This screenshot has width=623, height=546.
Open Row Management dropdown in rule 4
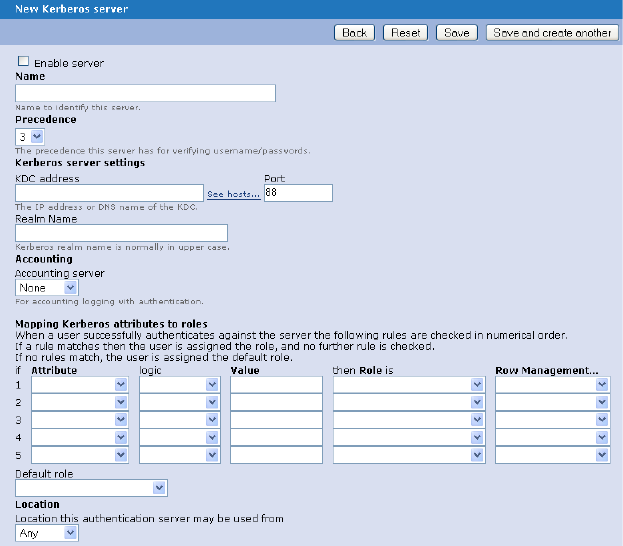pyautogui.click(x=553, y=438)
